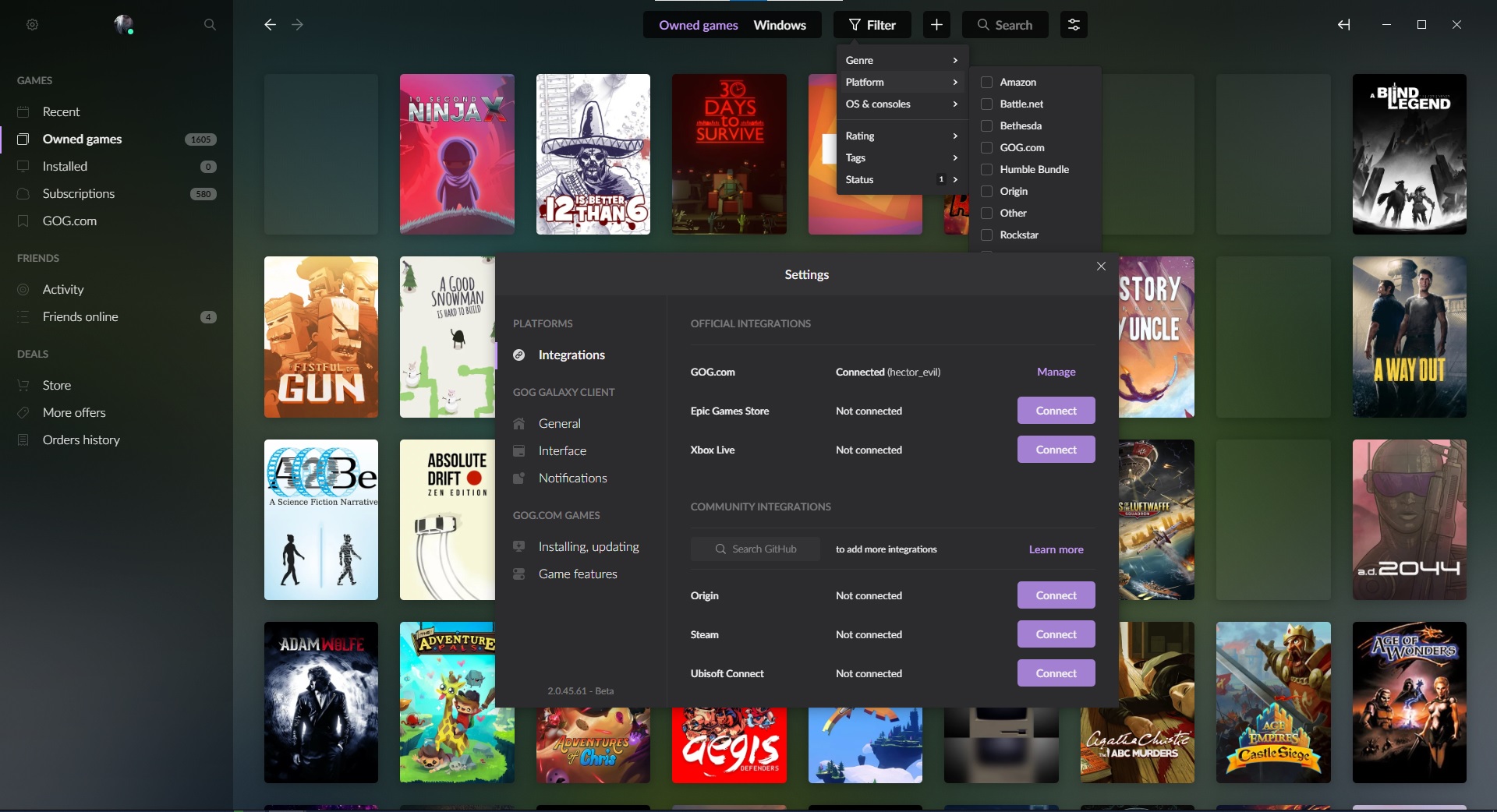The width and height of the screenshot is (1497, 812).
Task: Check the Origin platform checkbox
Action: click(986, 191)
